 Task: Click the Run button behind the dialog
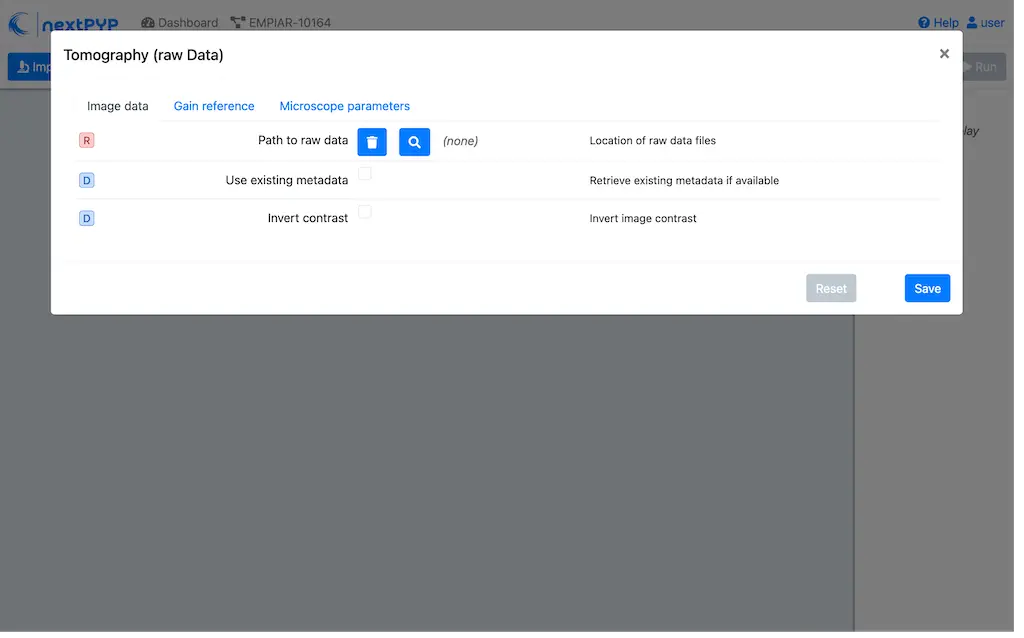pyautogui.click(x=984, y=67)
